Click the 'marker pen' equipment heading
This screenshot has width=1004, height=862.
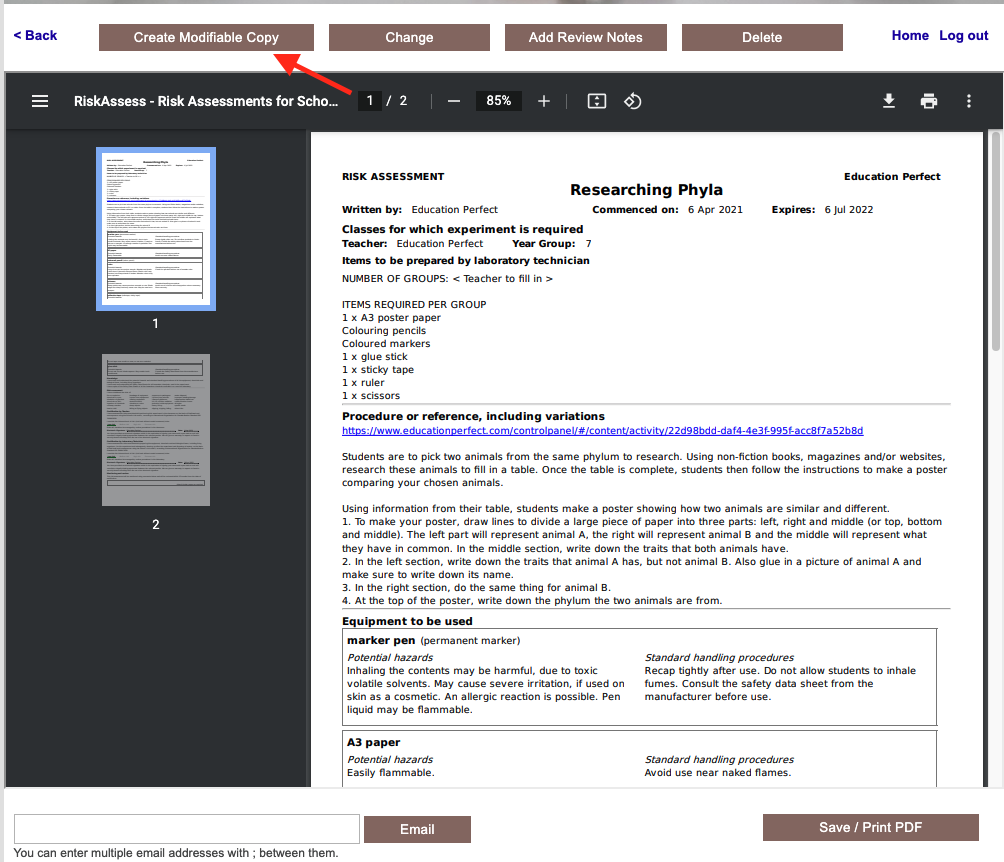click(381, 640)
